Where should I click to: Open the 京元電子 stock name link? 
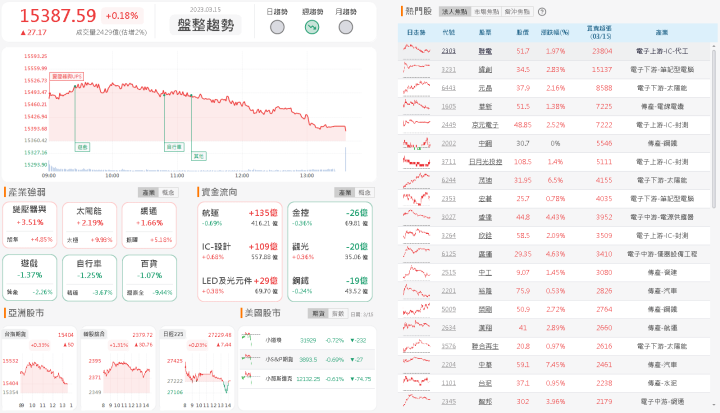point(485,125)
